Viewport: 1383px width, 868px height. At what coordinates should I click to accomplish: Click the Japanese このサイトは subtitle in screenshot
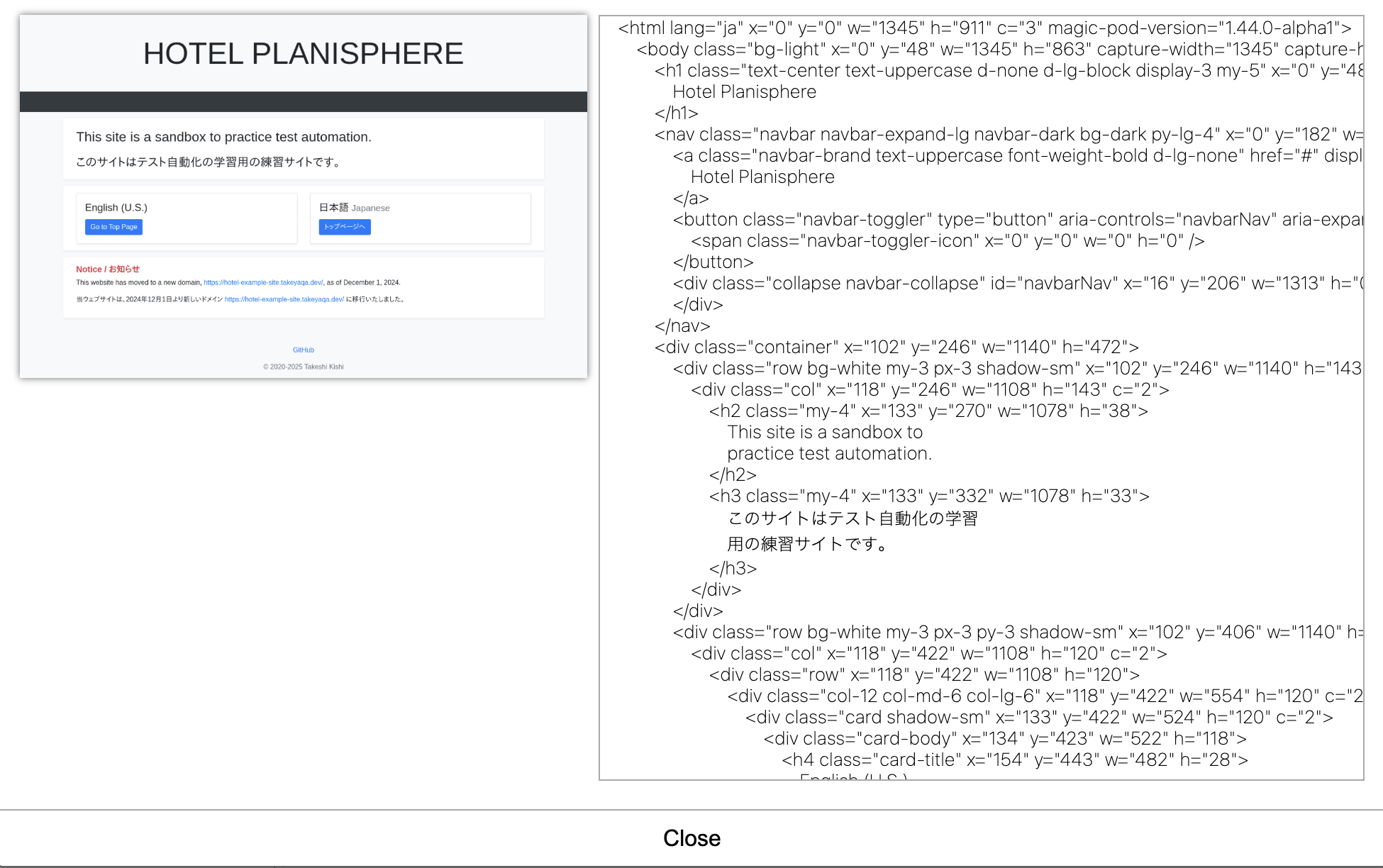click(209, 162)
